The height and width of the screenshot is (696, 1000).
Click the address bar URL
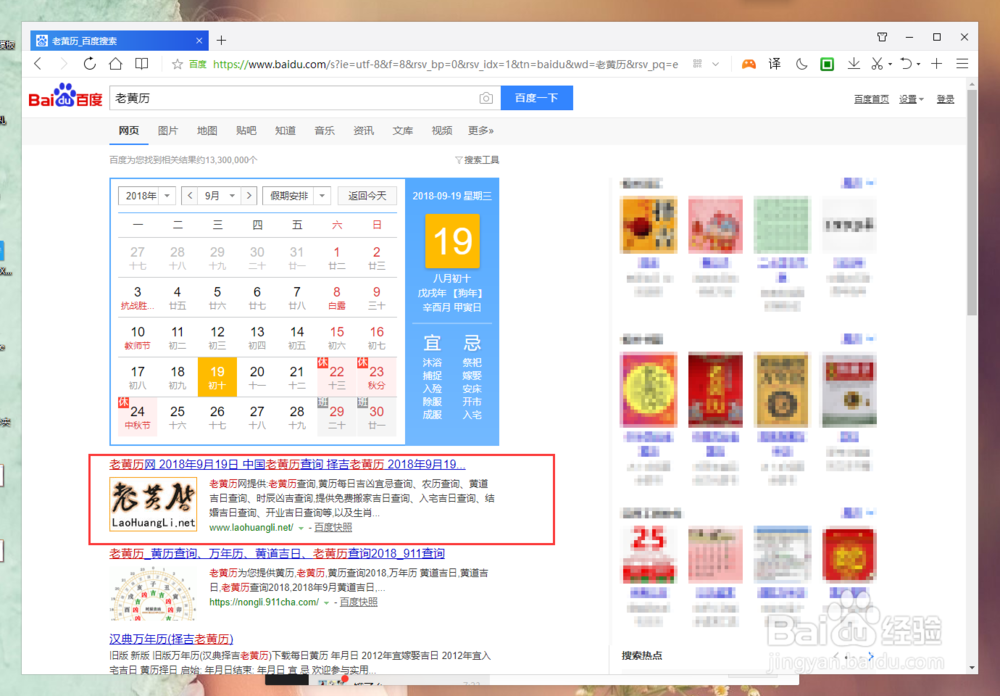pyautogui.click(x=445, y=64)
